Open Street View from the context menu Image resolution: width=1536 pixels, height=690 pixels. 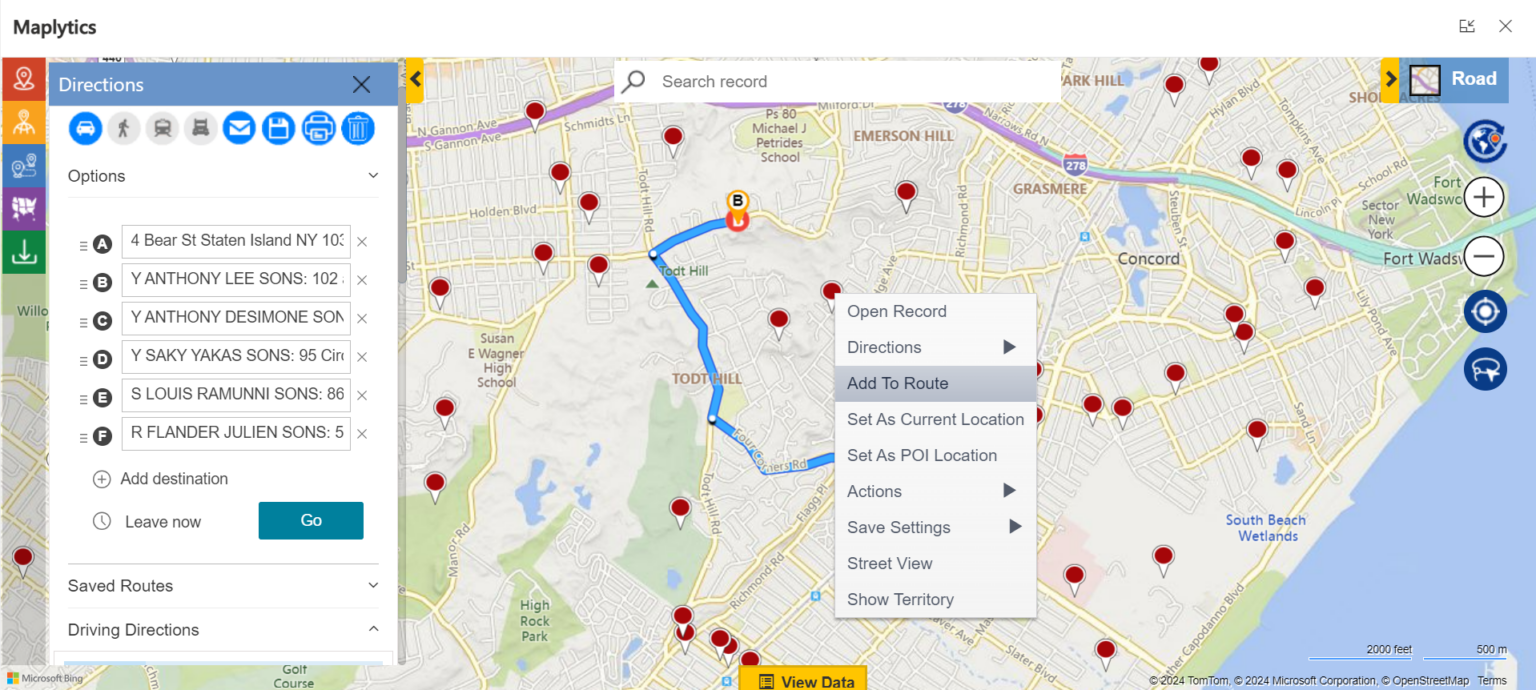(x=889, y=563)
